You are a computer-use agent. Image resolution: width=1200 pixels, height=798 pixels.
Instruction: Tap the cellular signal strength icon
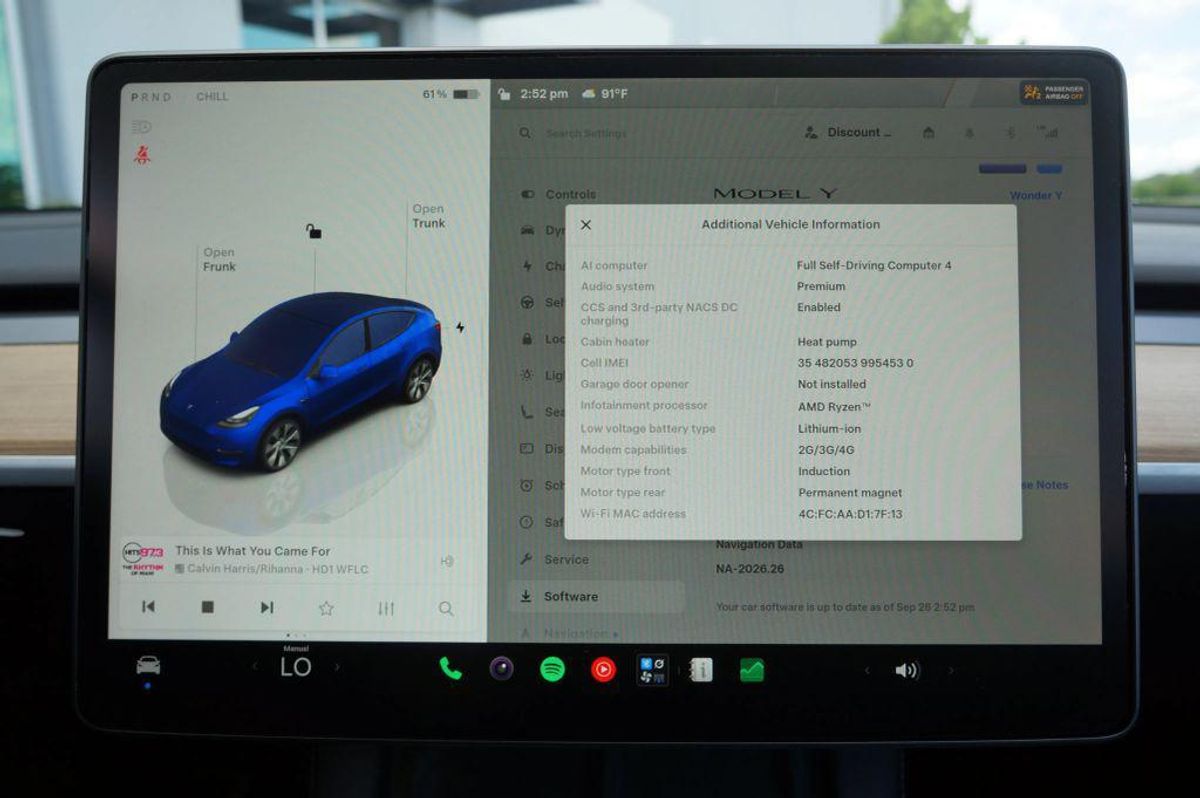click(1048, 132)
